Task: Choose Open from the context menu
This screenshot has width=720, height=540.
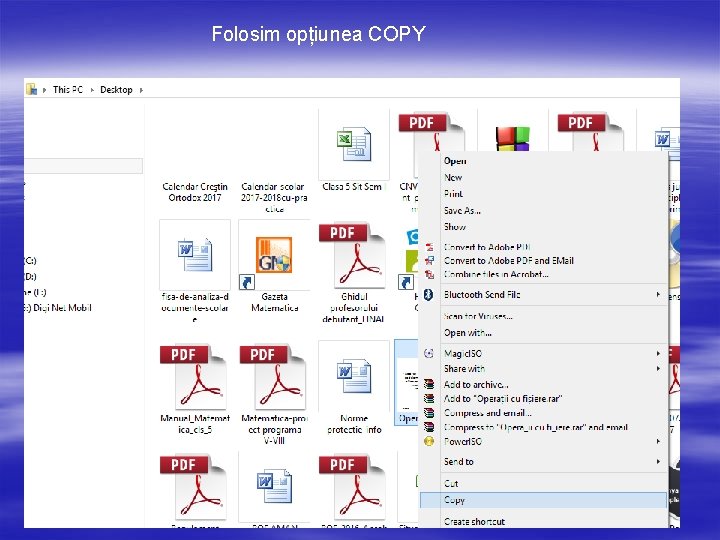Action: coord(455,161)
